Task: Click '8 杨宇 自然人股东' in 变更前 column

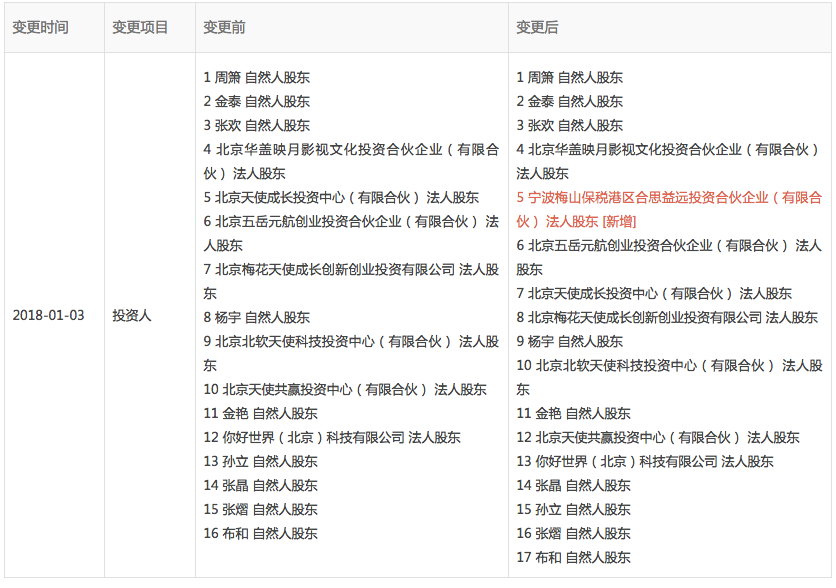Action: tap(256, 317)
